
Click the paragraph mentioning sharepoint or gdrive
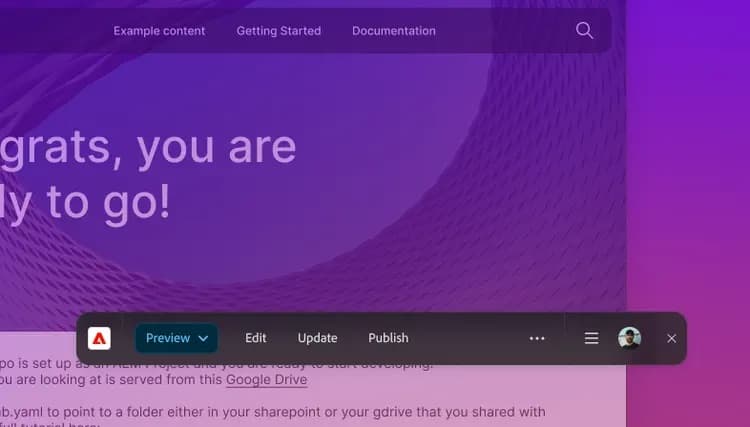[x=270, y=412]
